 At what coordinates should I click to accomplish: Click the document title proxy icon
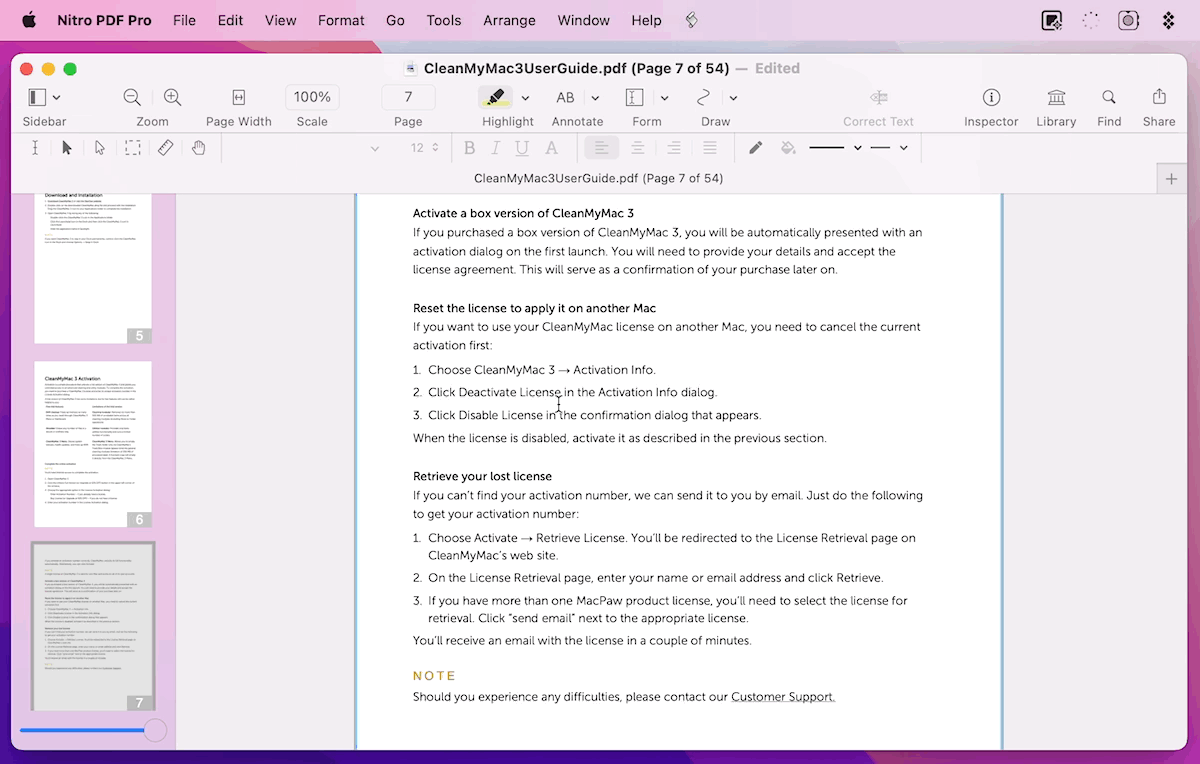point(411,68)
